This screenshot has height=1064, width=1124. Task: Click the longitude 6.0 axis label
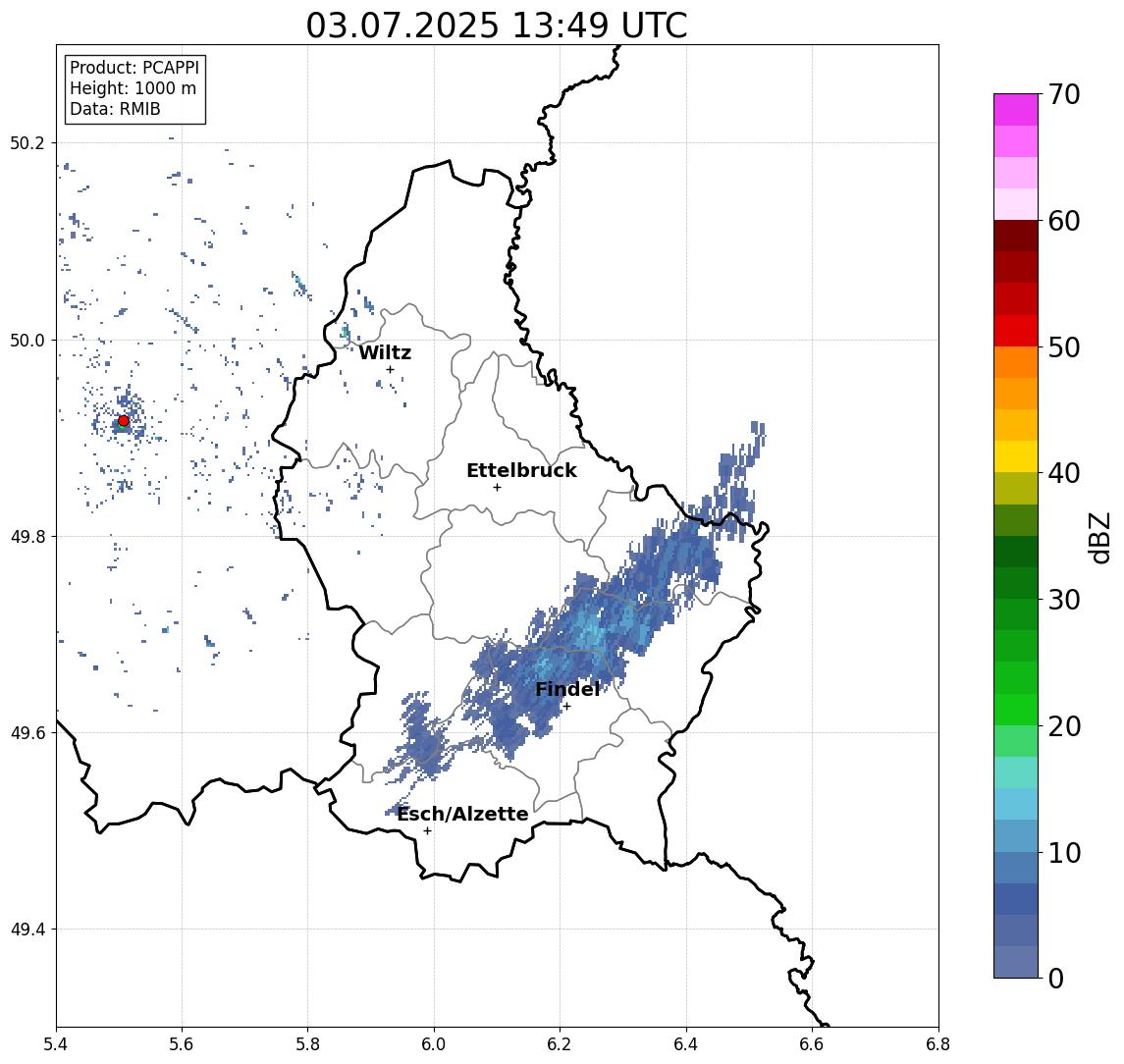tap(434, 1044)
